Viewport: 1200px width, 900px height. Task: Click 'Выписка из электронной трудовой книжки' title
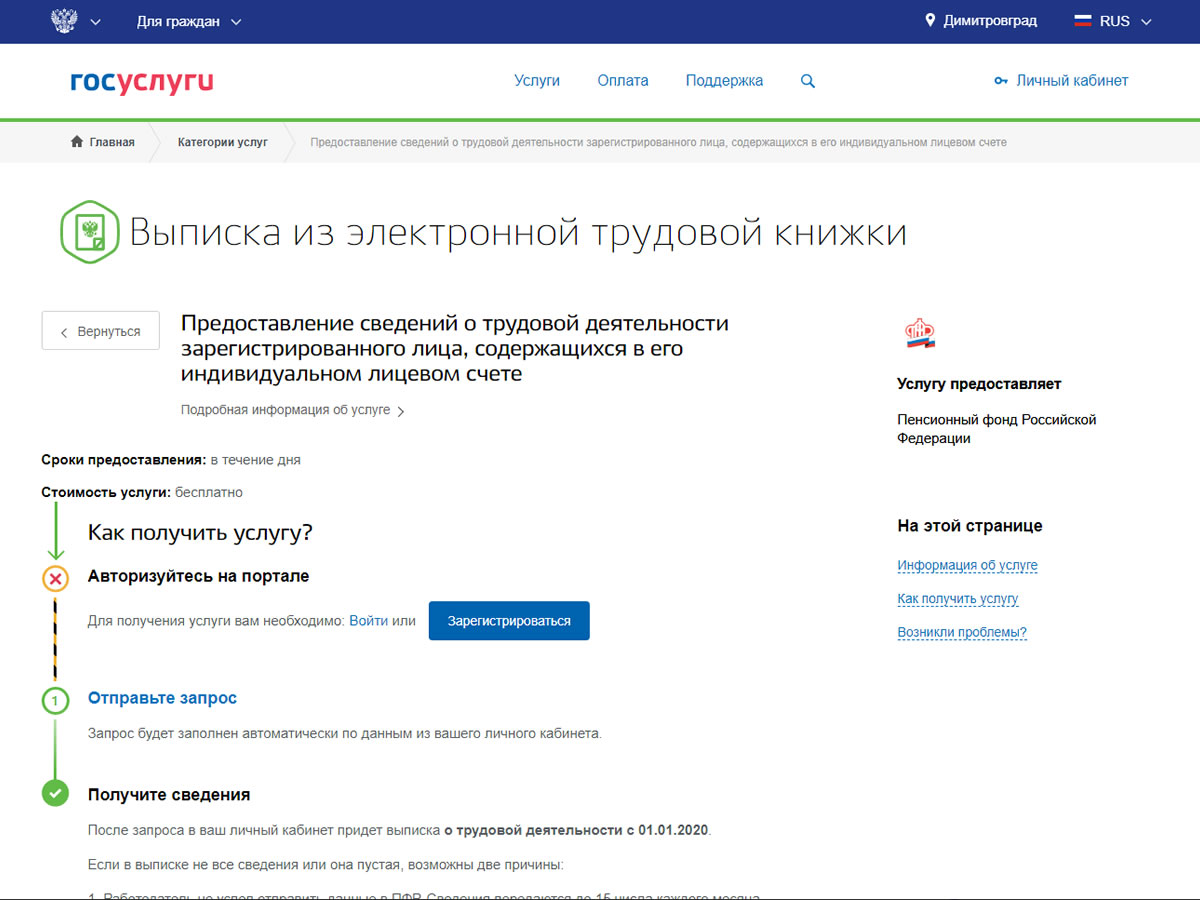coord(518,233)
